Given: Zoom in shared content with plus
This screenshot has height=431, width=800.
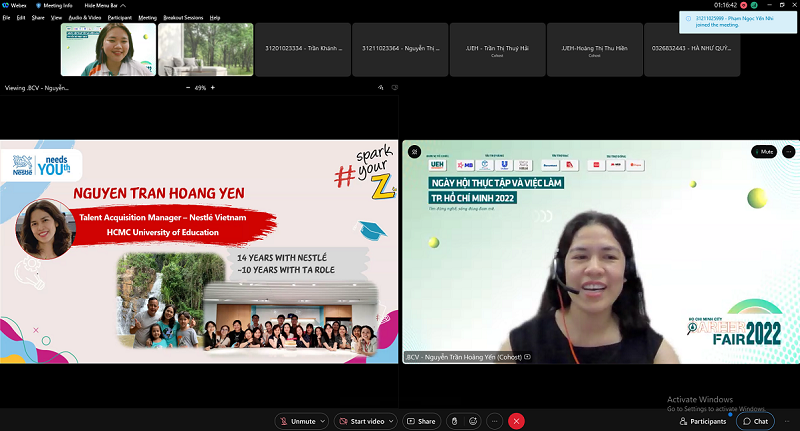Looking at the screenshot, I should (213, 88).
